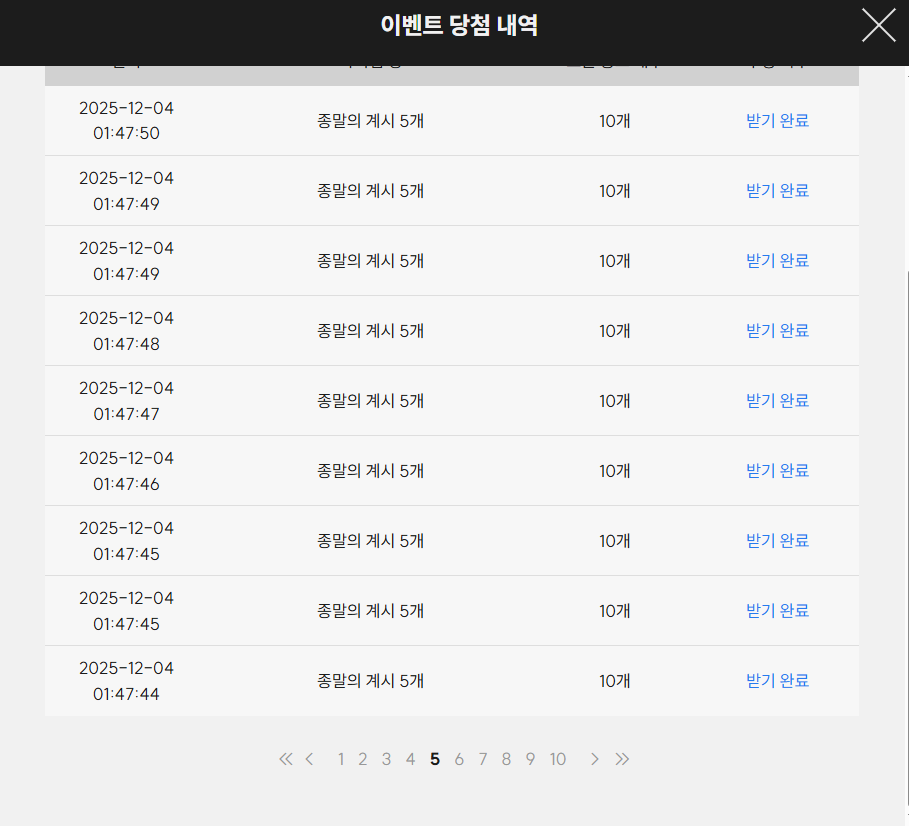Open page 6 in pagination
This screenshot has width=909, height=826.
click(x=459, y=759)
